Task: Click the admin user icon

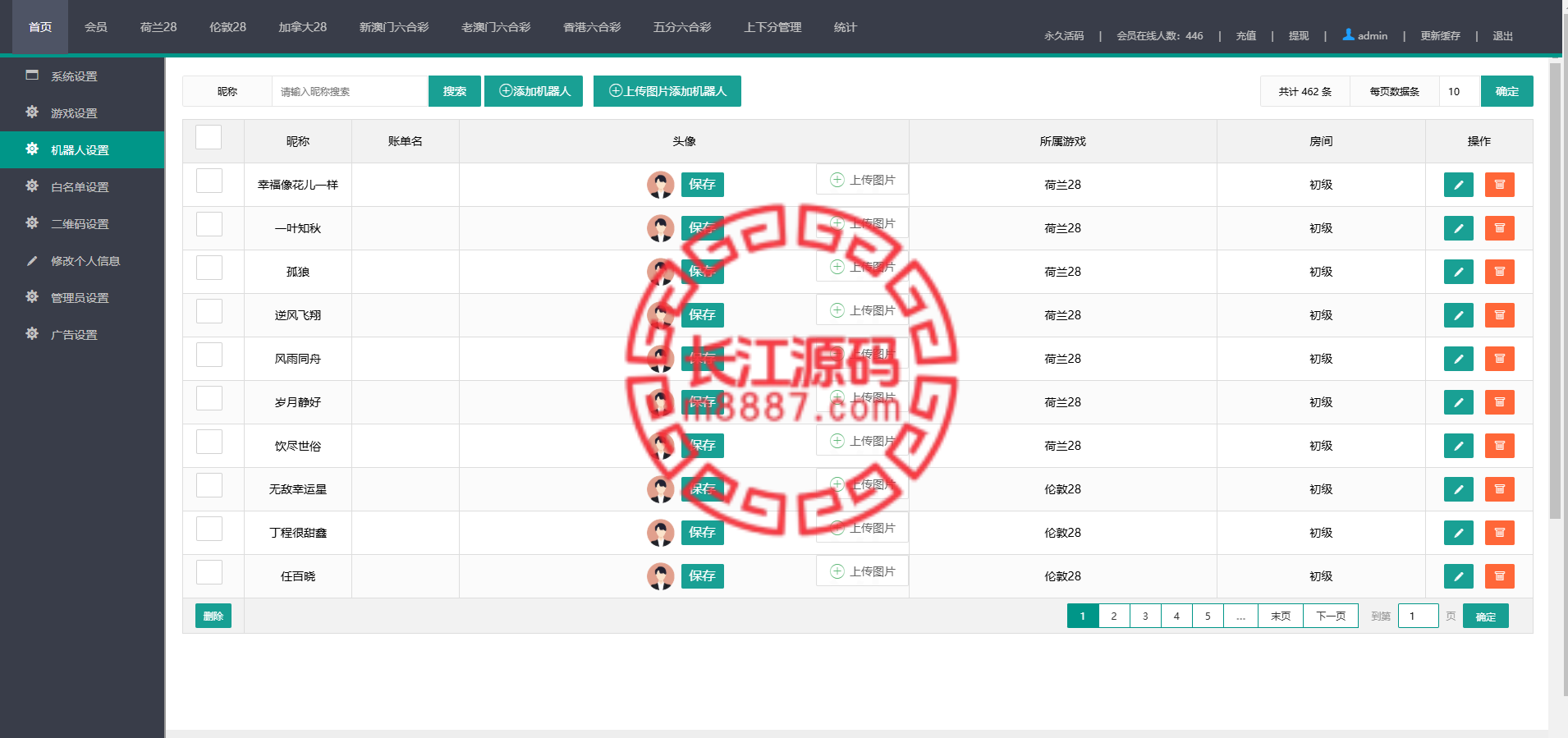Action: 1348,34
